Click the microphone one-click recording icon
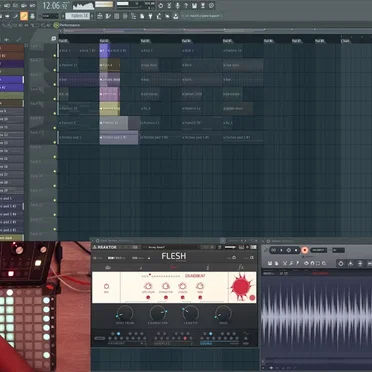 (x=178, y=6)
